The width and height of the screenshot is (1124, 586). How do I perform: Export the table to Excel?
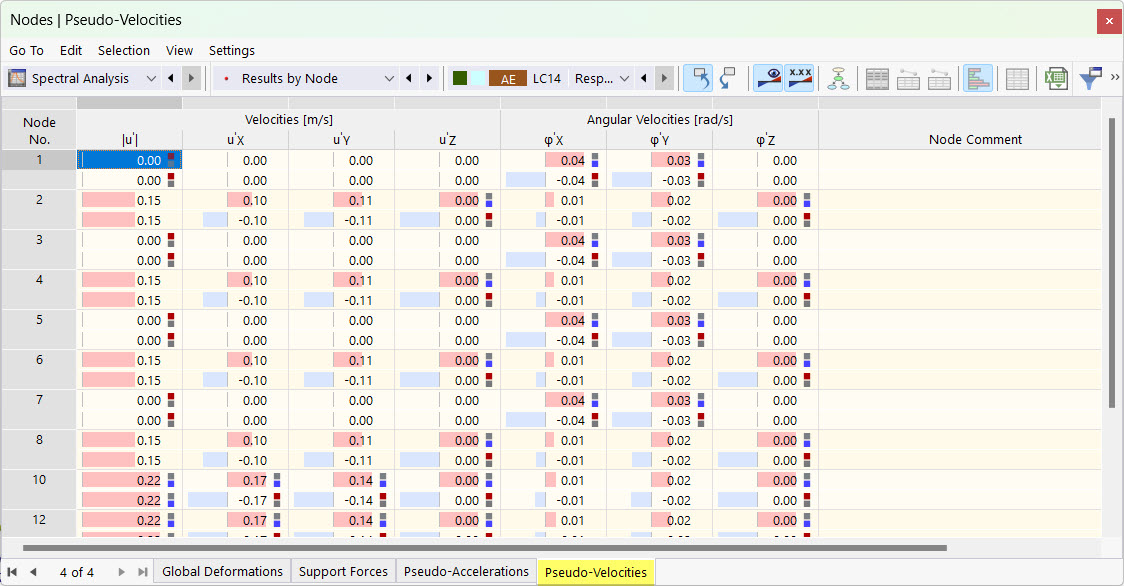coord(1056,77)
